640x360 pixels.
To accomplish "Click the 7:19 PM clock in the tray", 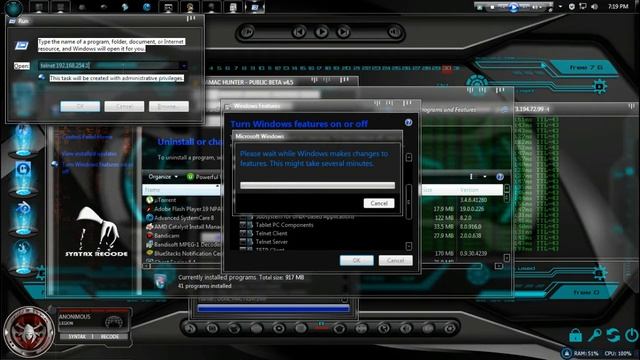I will (x=618, y=7).
